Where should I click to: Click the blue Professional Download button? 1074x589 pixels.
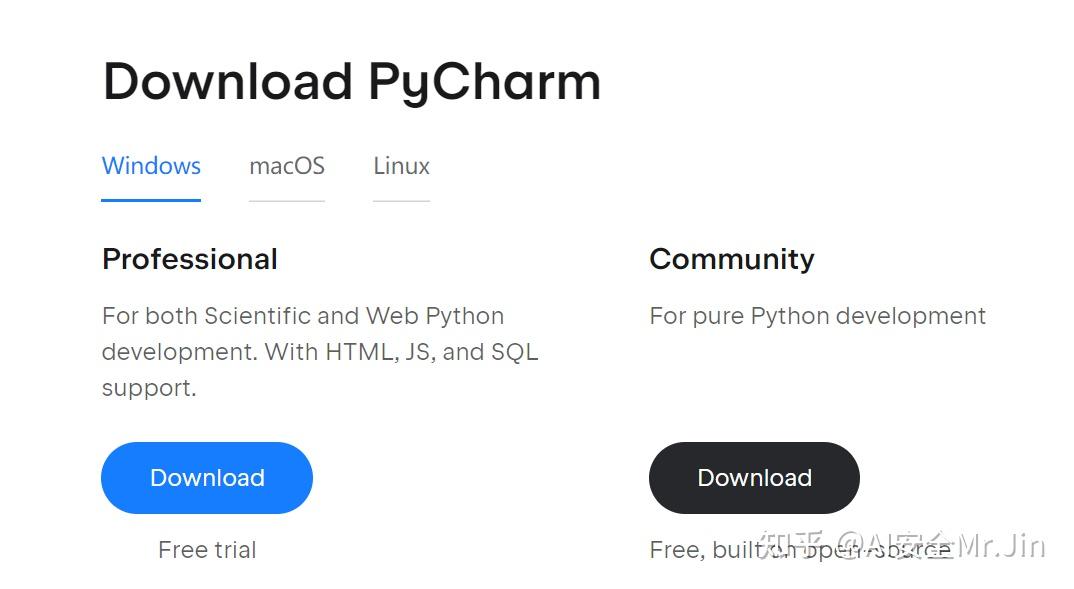click(207, 478)
